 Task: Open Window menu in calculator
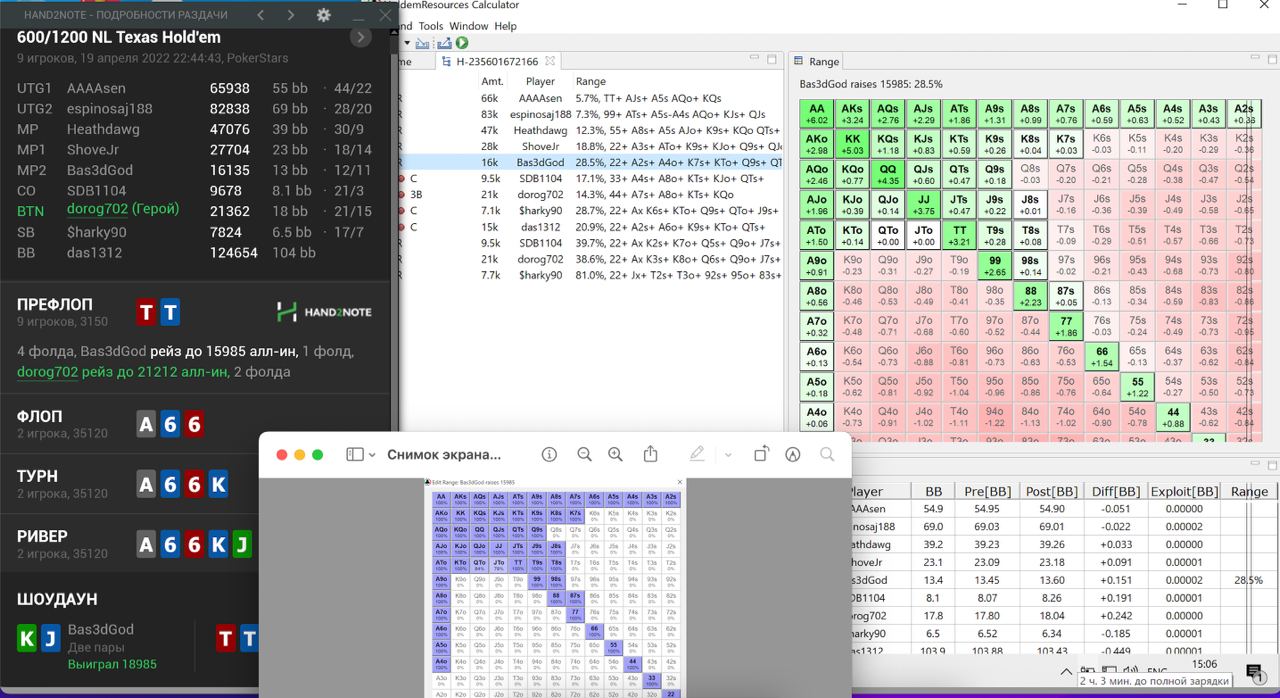pos(469,26)
